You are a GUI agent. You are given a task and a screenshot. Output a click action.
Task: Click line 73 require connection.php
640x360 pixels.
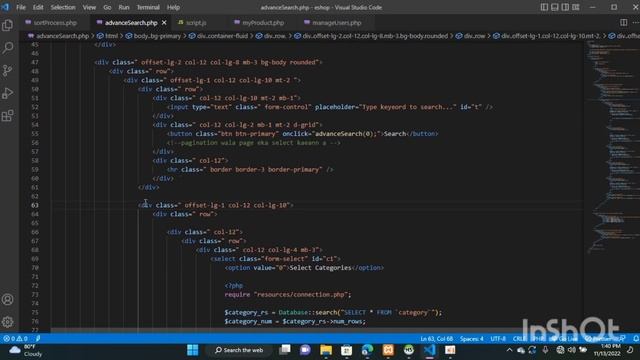[x=288, y=295]
